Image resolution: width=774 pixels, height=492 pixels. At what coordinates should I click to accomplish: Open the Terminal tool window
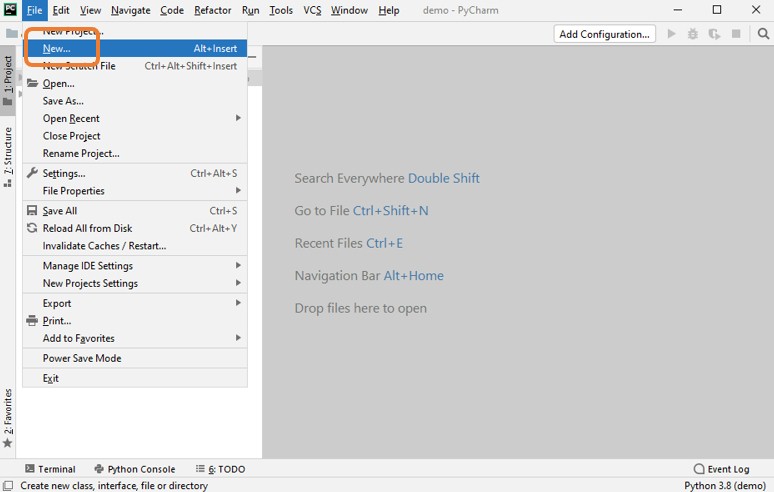[x=50, y=469]
